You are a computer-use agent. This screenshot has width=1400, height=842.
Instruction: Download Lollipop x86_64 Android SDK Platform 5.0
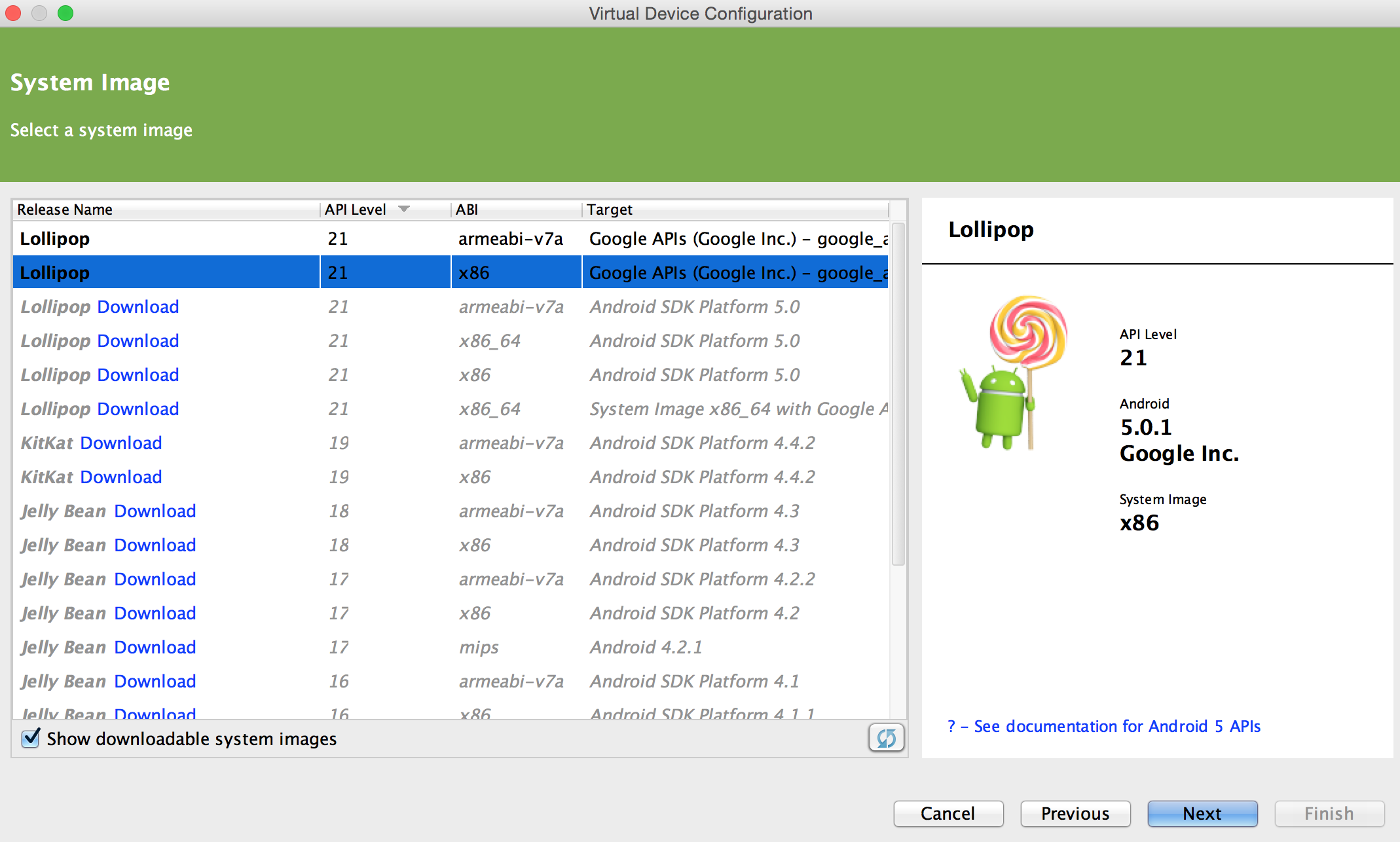[138, 340]
